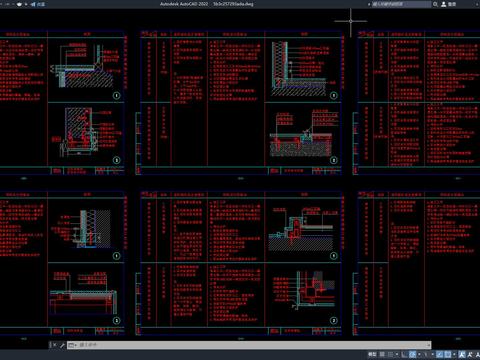Click the search magnifier icon in title bar
The height and width of the screenshot is (360, 480).
click(x=435, y=4)
